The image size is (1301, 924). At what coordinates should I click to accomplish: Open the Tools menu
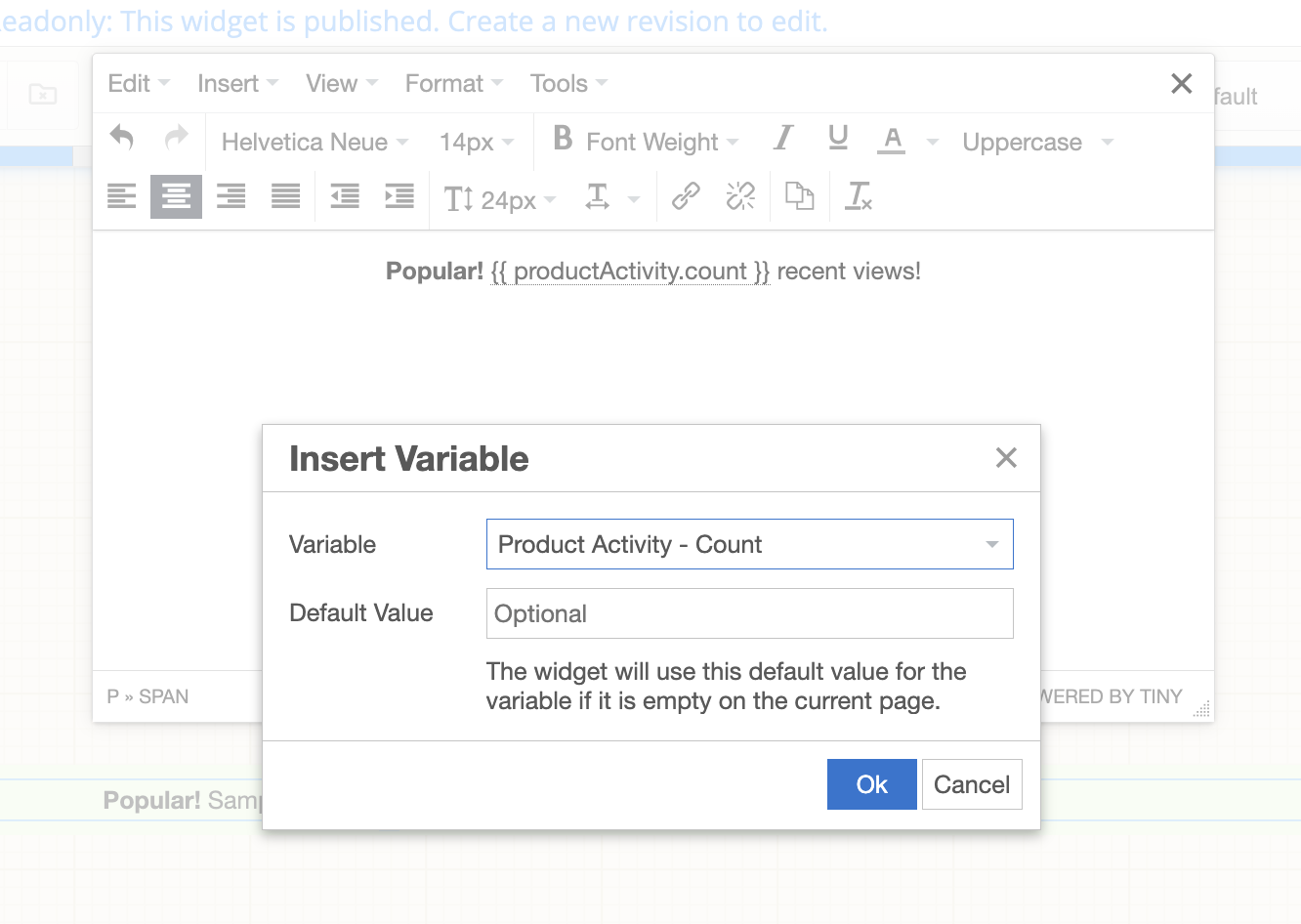pyautogui.click(x=559, y=83)
